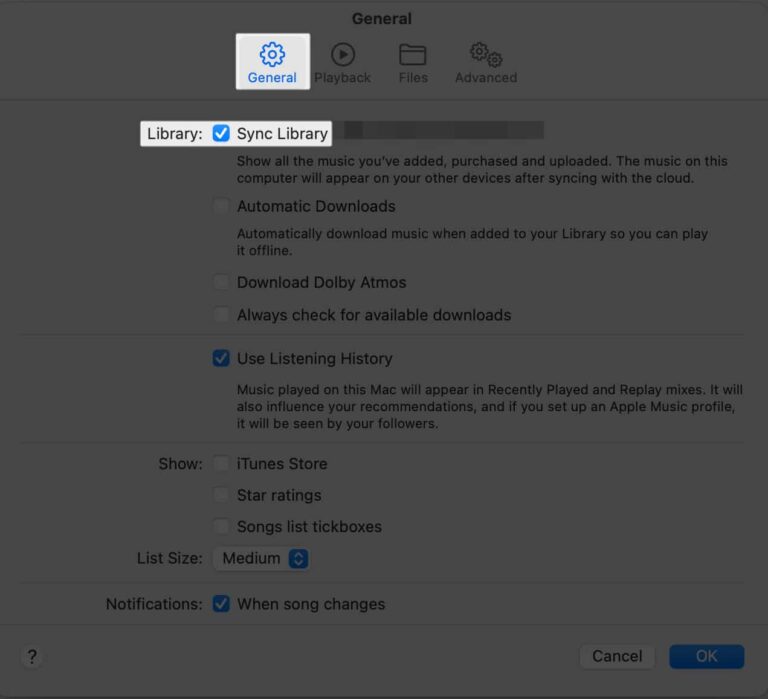Screen dimensions: 768x699
Task: Disable the Sync Library checkbox
Action: [x=221, y=133]
